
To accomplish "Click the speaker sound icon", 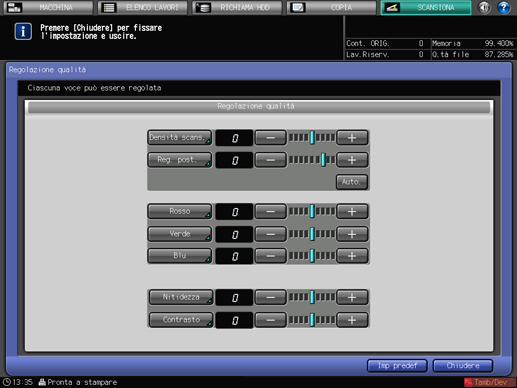I will point(485,7).
